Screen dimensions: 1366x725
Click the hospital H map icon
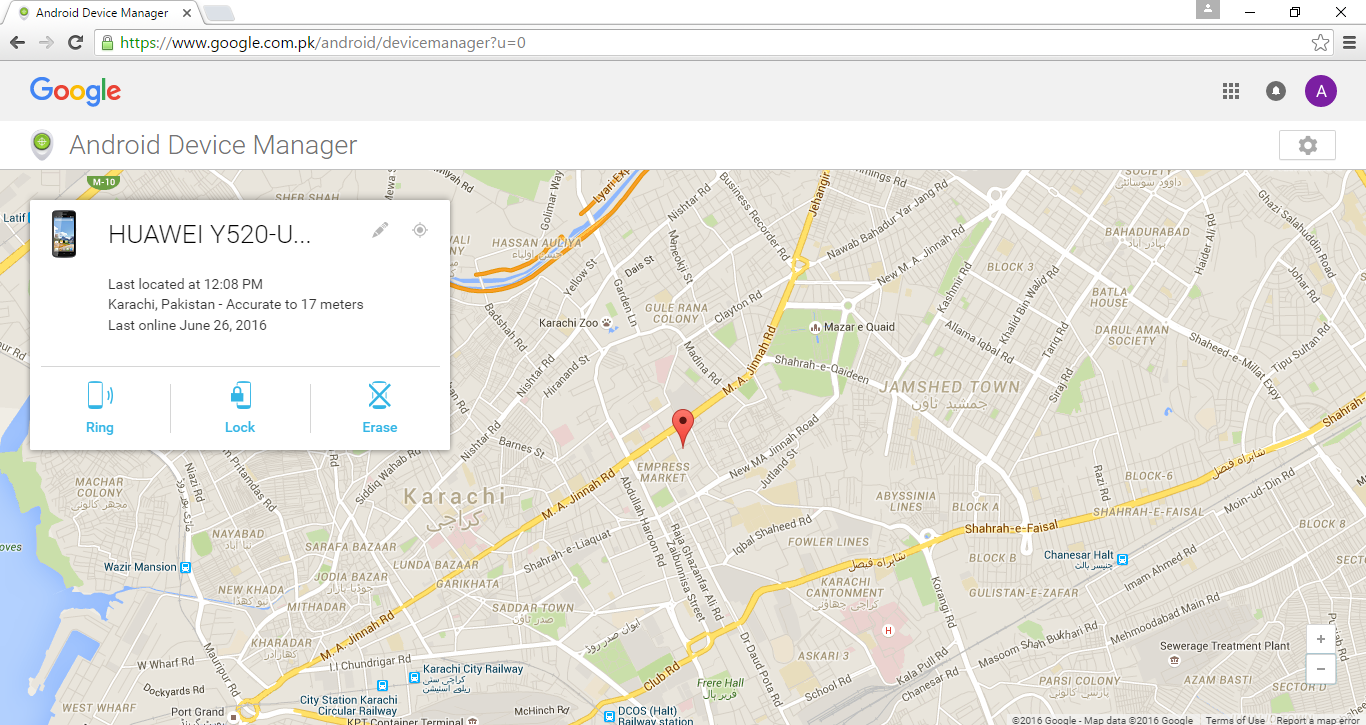coord(888,630)
